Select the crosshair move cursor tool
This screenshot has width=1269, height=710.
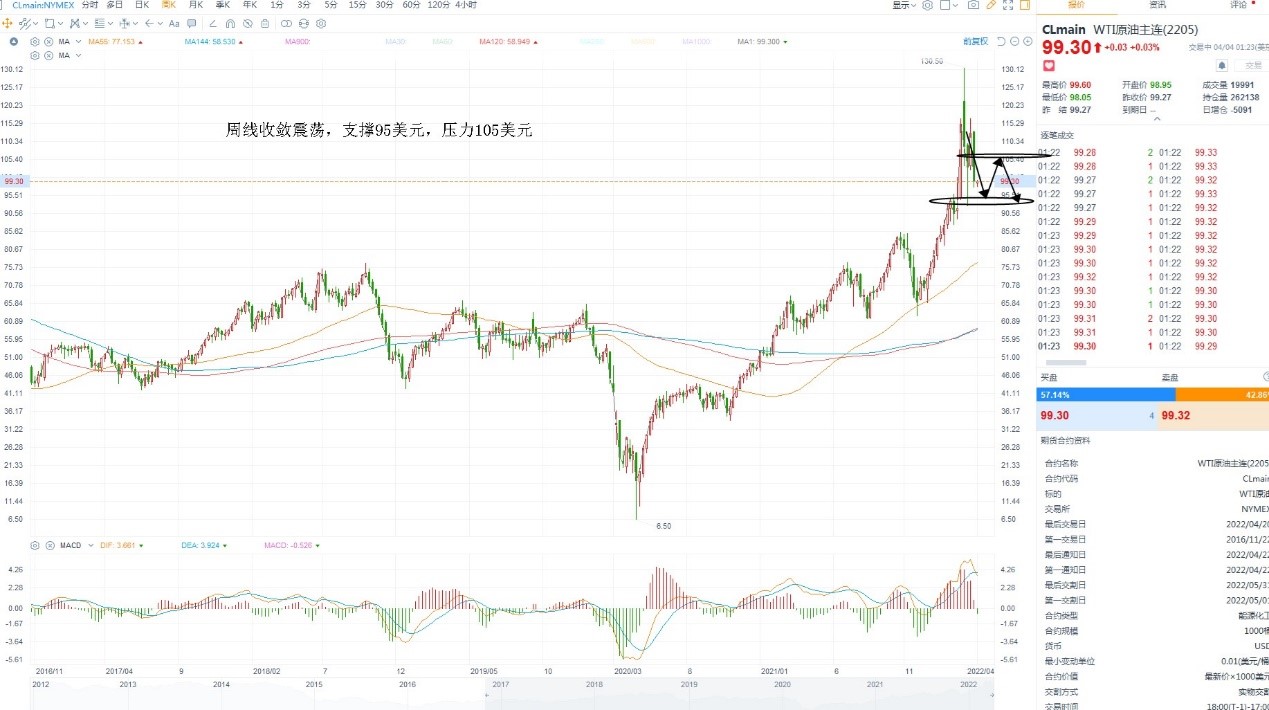coord(7,23)
